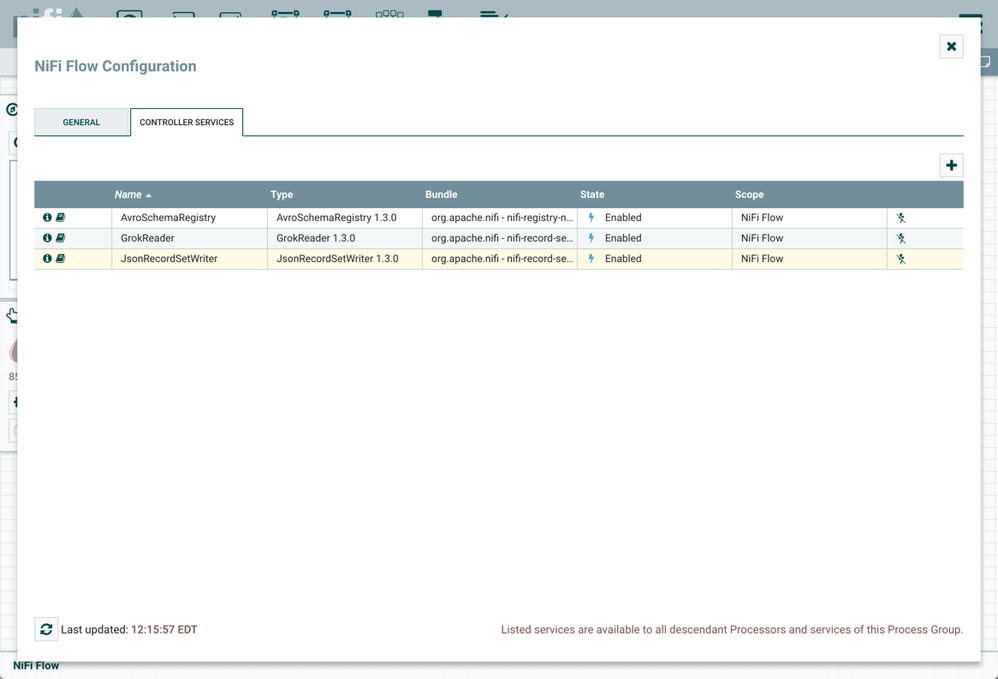Sort the table by the Name column
This screenshot has width=998, height=679.
click(x=126, y=194)
